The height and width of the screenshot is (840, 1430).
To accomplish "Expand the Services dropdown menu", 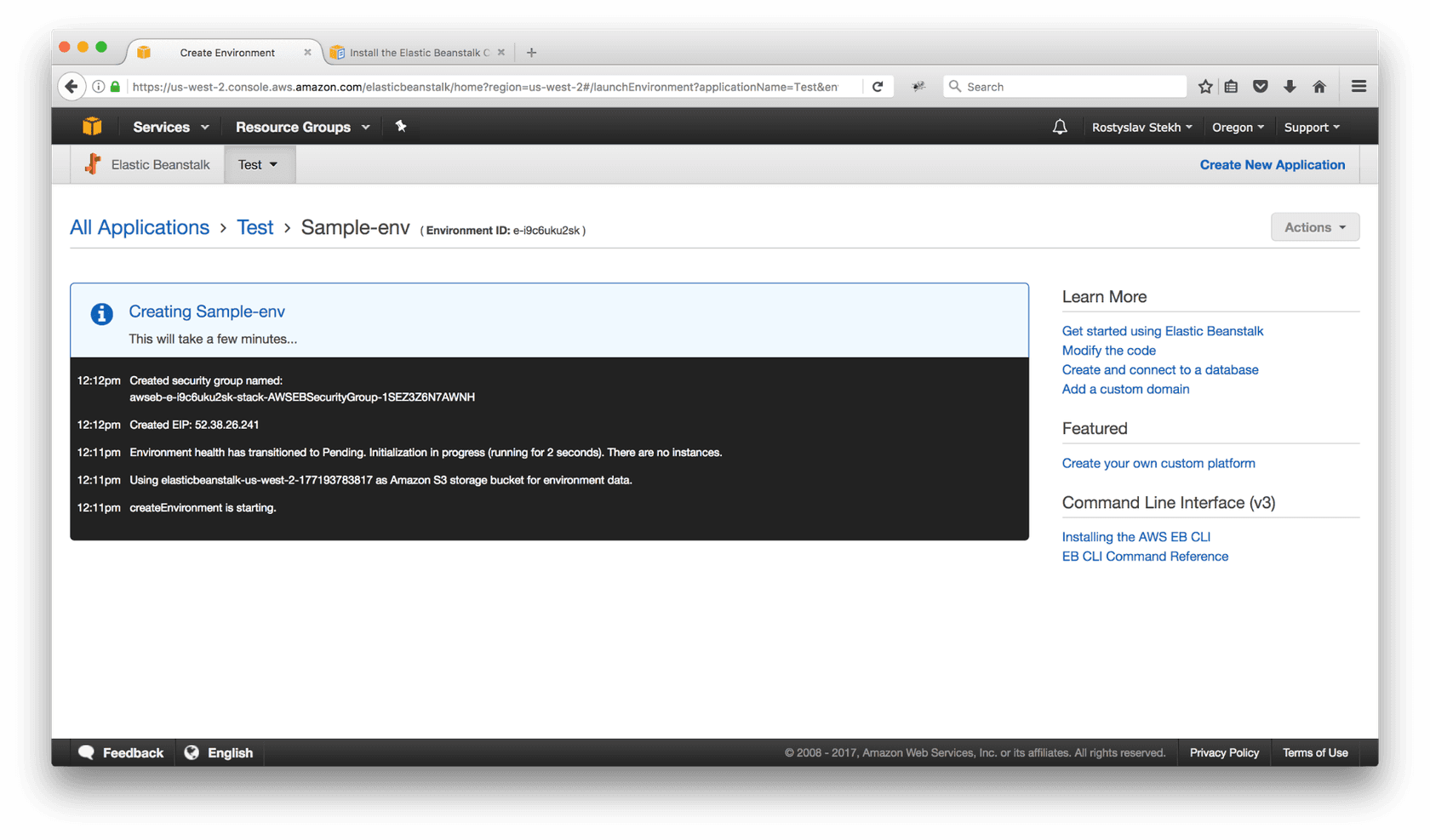I will coord(170,127).
